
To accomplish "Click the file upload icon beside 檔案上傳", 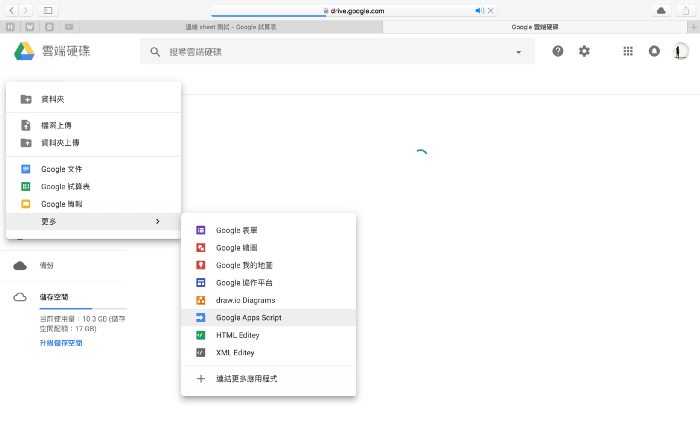I will coord(26,125).
